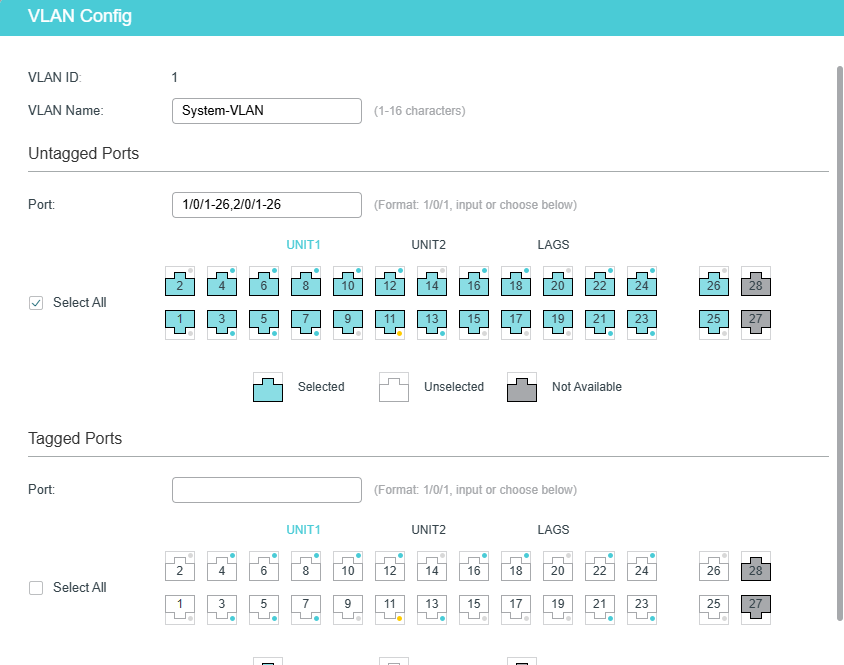
Task: Toggle untagged port 26
Action: point(714,282)
